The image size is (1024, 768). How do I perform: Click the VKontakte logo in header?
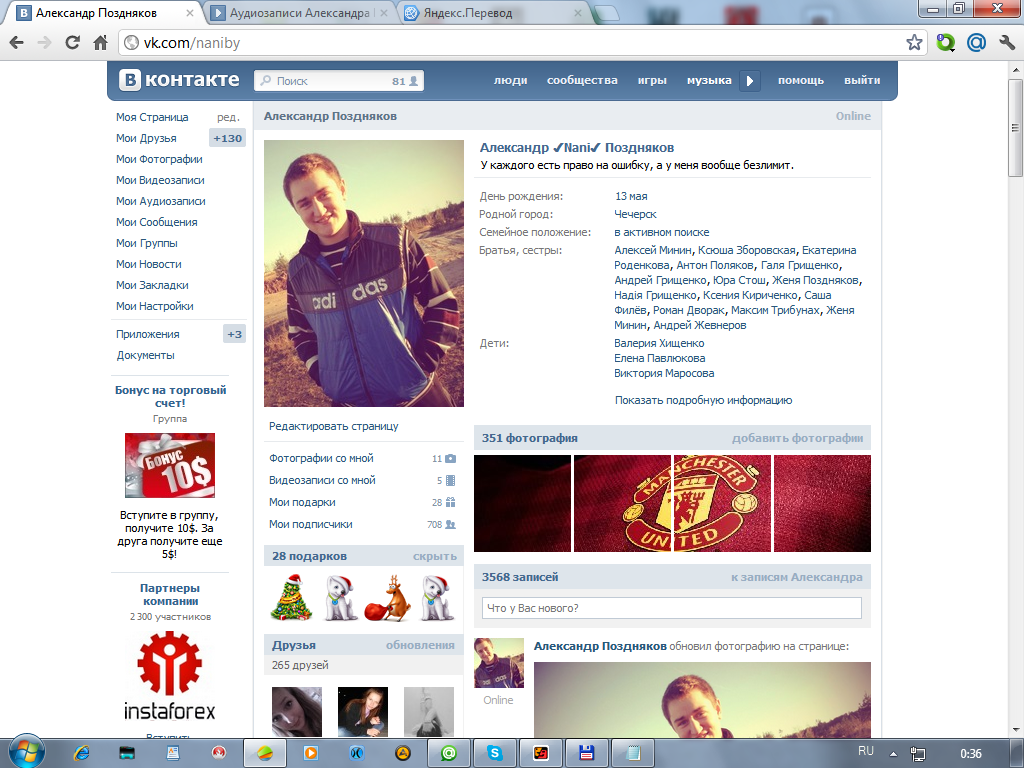pos(180,80)
